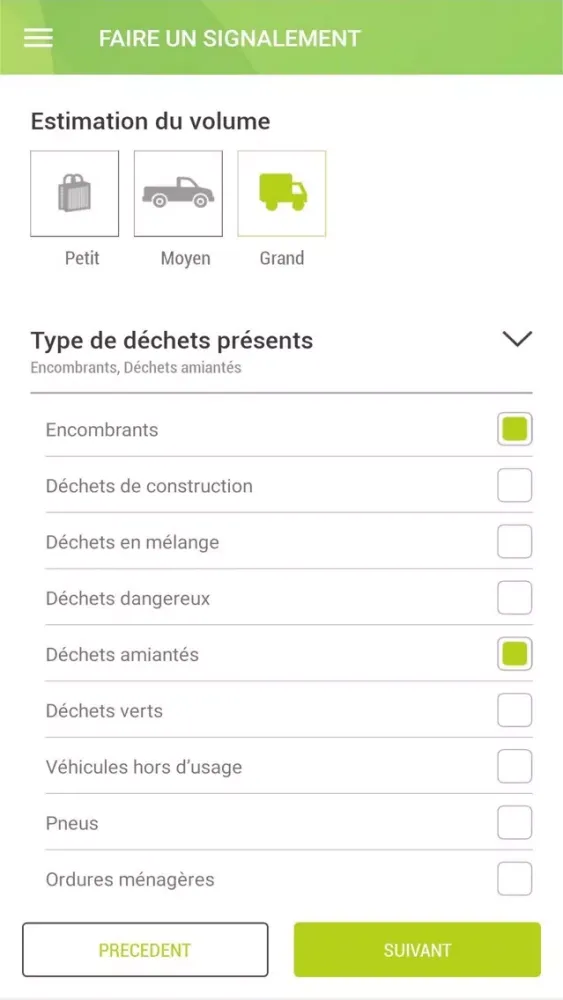563x1000 pixels.
Task: Tap the Moyen volume label
Action: [x=186, y=258]
